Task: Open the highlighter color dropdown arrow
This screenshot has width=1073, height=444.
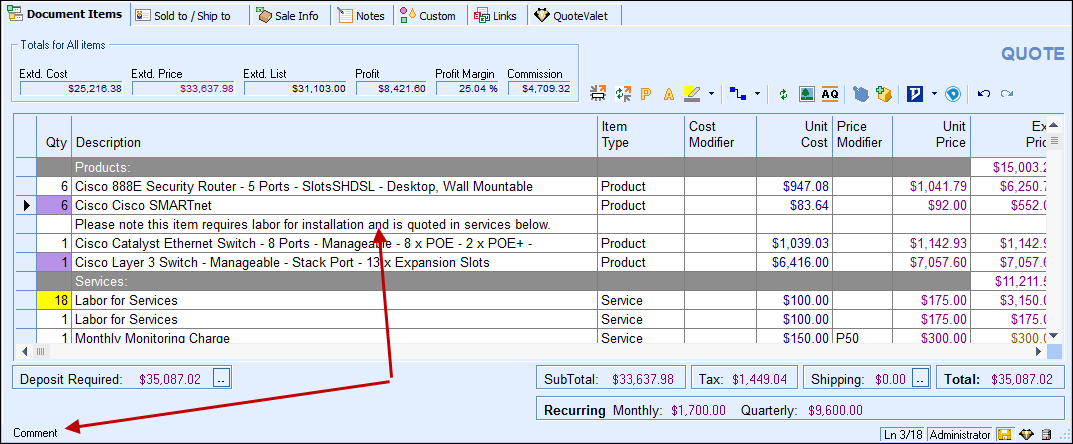Action: (x=711, y=94)
